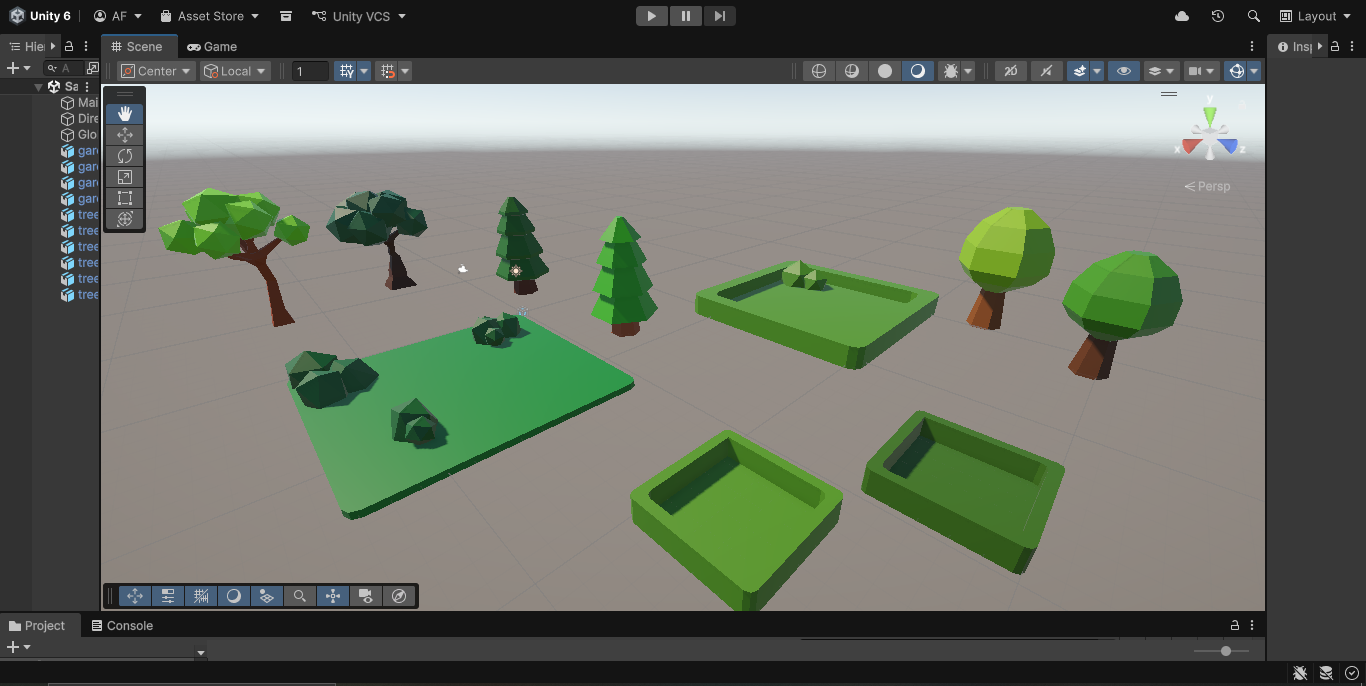Click the bug icon in status bar

1300,673
